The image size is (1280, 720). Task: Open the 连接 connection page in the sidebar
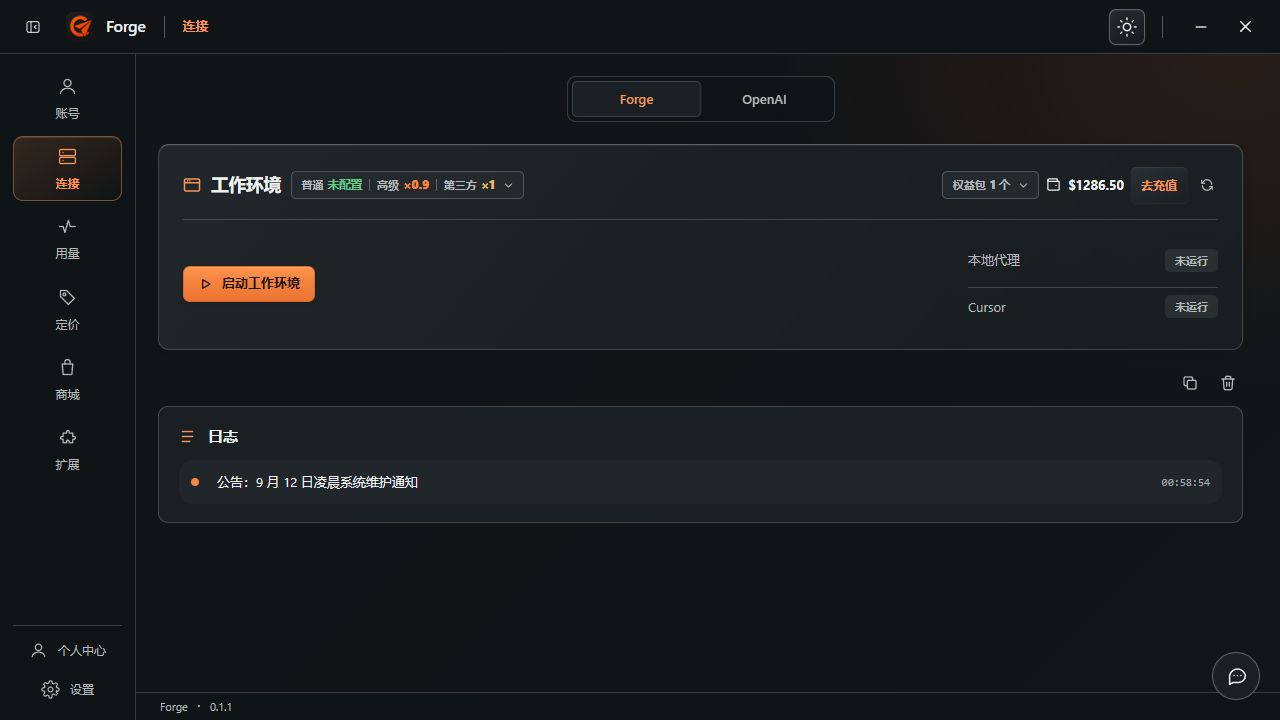(67, 169)
